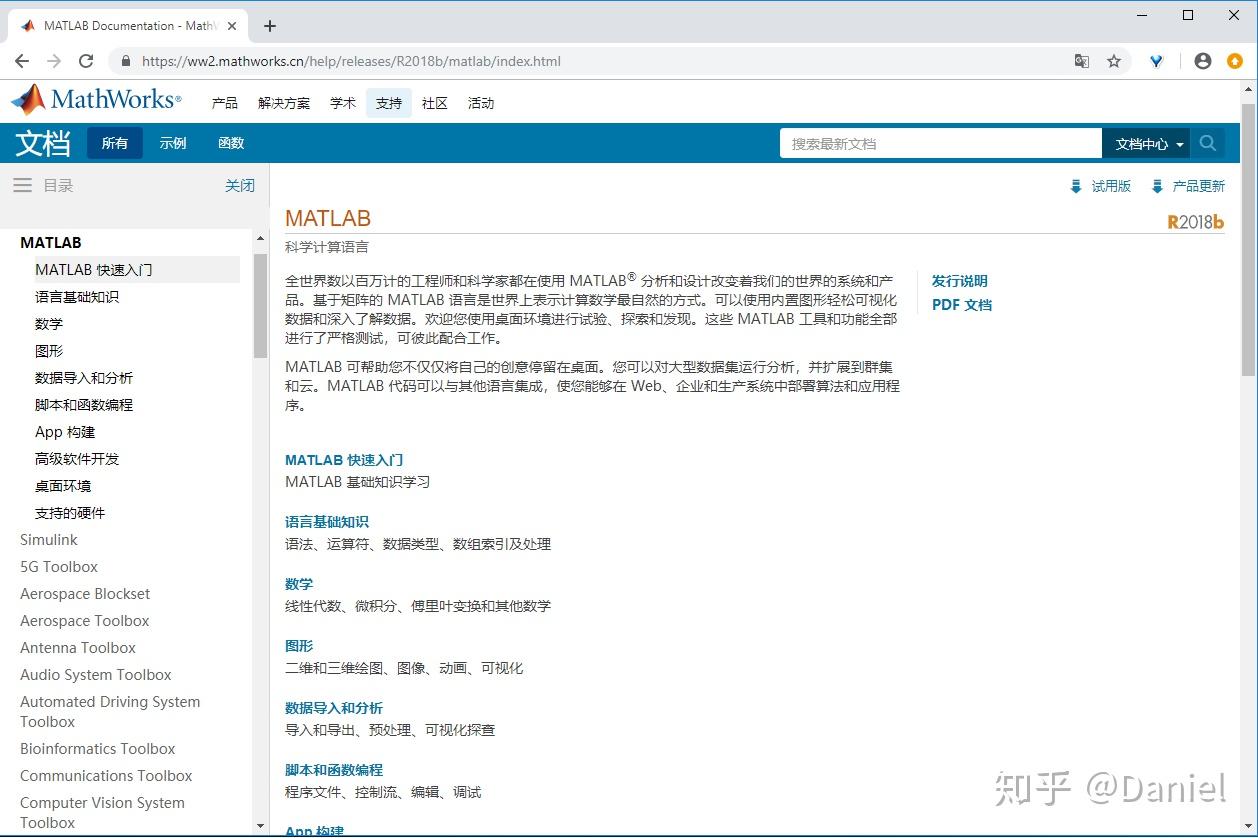Click inside the 搜索最新文档 search box
Viewport: 1258px width, 838px height.
(x=940, y=143)
